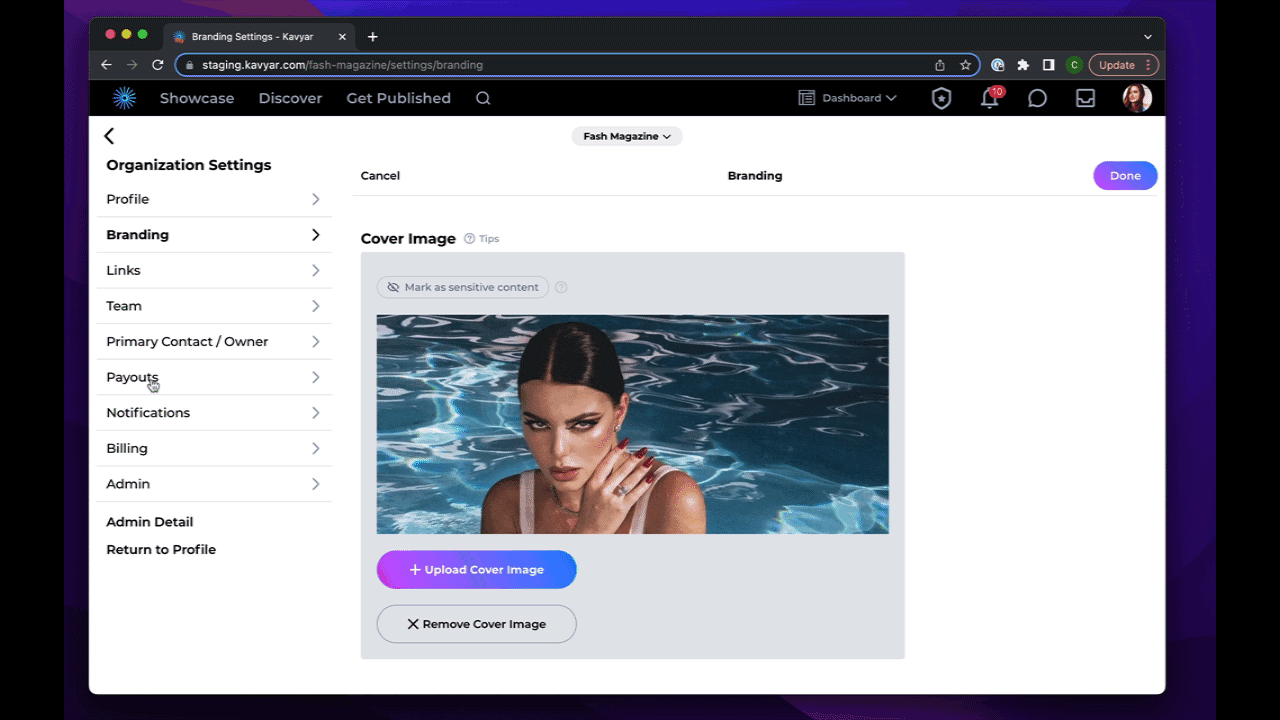
Task: Select Branding in the settings sidebar
Action: (214, 235)
